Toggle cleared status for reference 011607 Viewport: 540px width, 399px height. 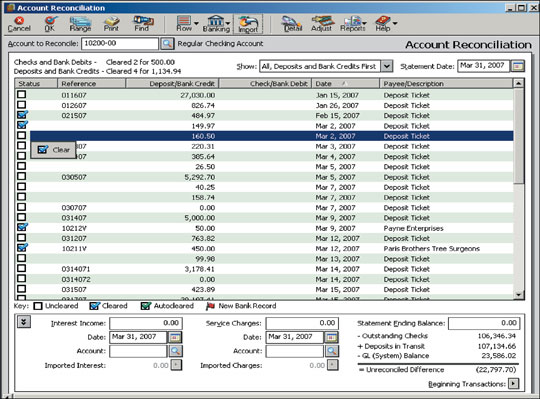(x=22, y=94)
